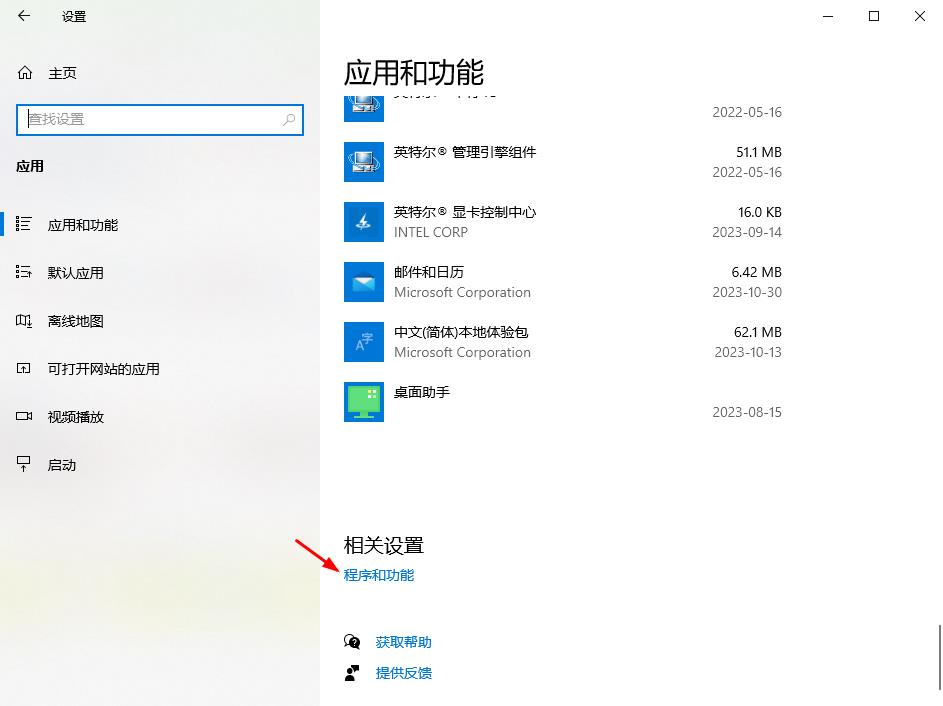Click the 查找设置 search box
Viewport: 943px width, 706px height.
coord(160,119)
